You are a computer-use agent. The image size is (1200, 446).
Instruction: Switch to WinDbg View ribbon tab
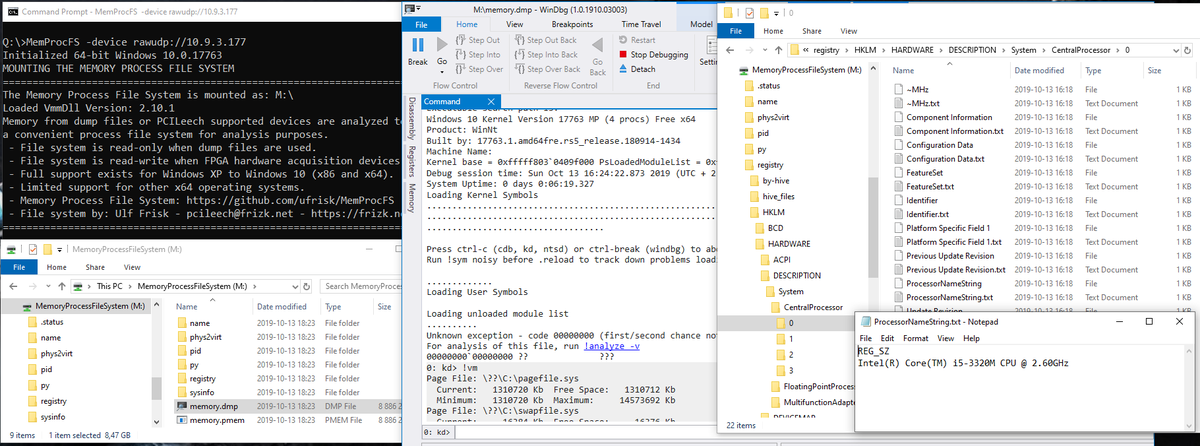[x=515, y=22]
